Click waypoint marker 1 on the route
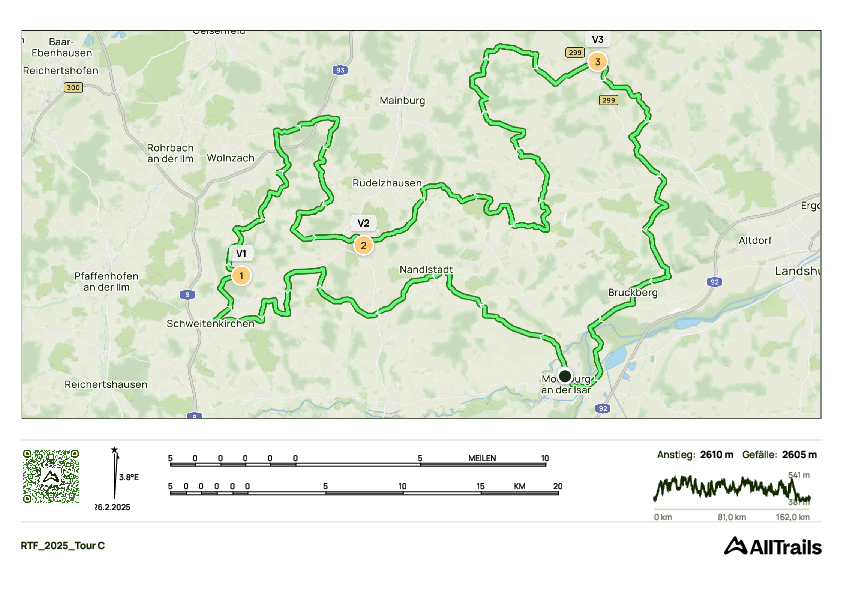This screenshot has height=596, width=843. (241, 276)
